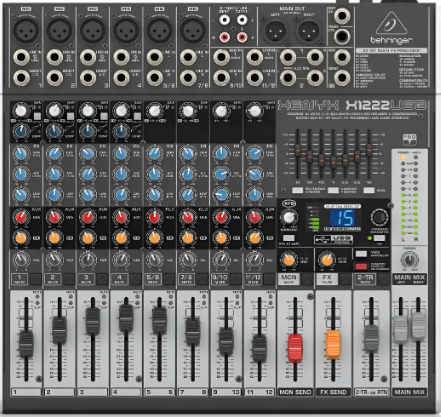Image resolution: width=441 pixels, height=417 pixels.
Task: Click the channel 2 grey pan knob
Action: [x=54, y=260]
